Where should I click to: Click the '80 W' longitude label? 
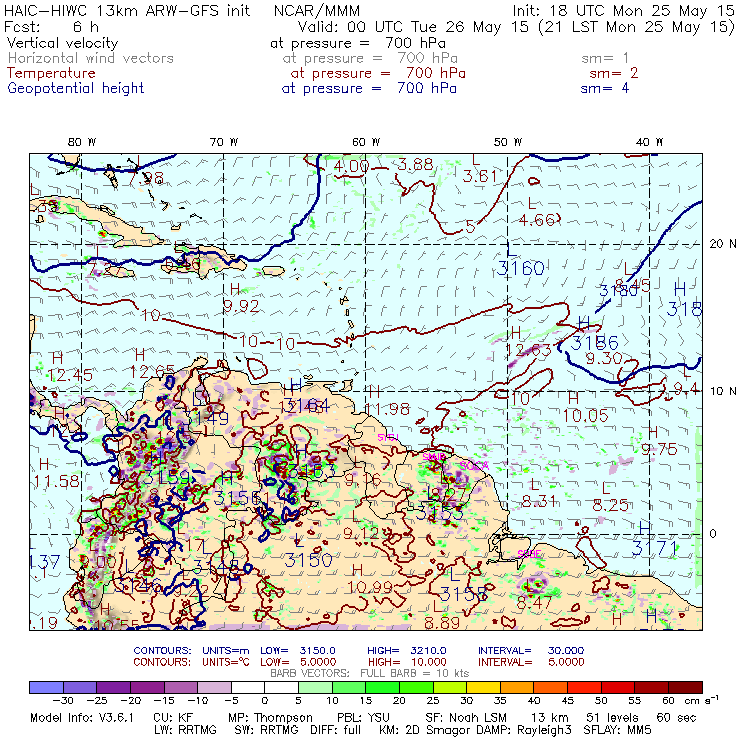(x=82, y=142)
